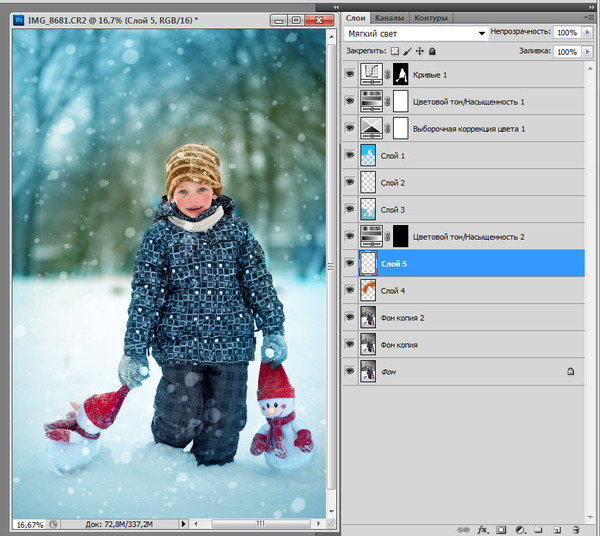This screenshot has height=536, width=600.
Task: Create a new layer group
Action: pos(540,527)
